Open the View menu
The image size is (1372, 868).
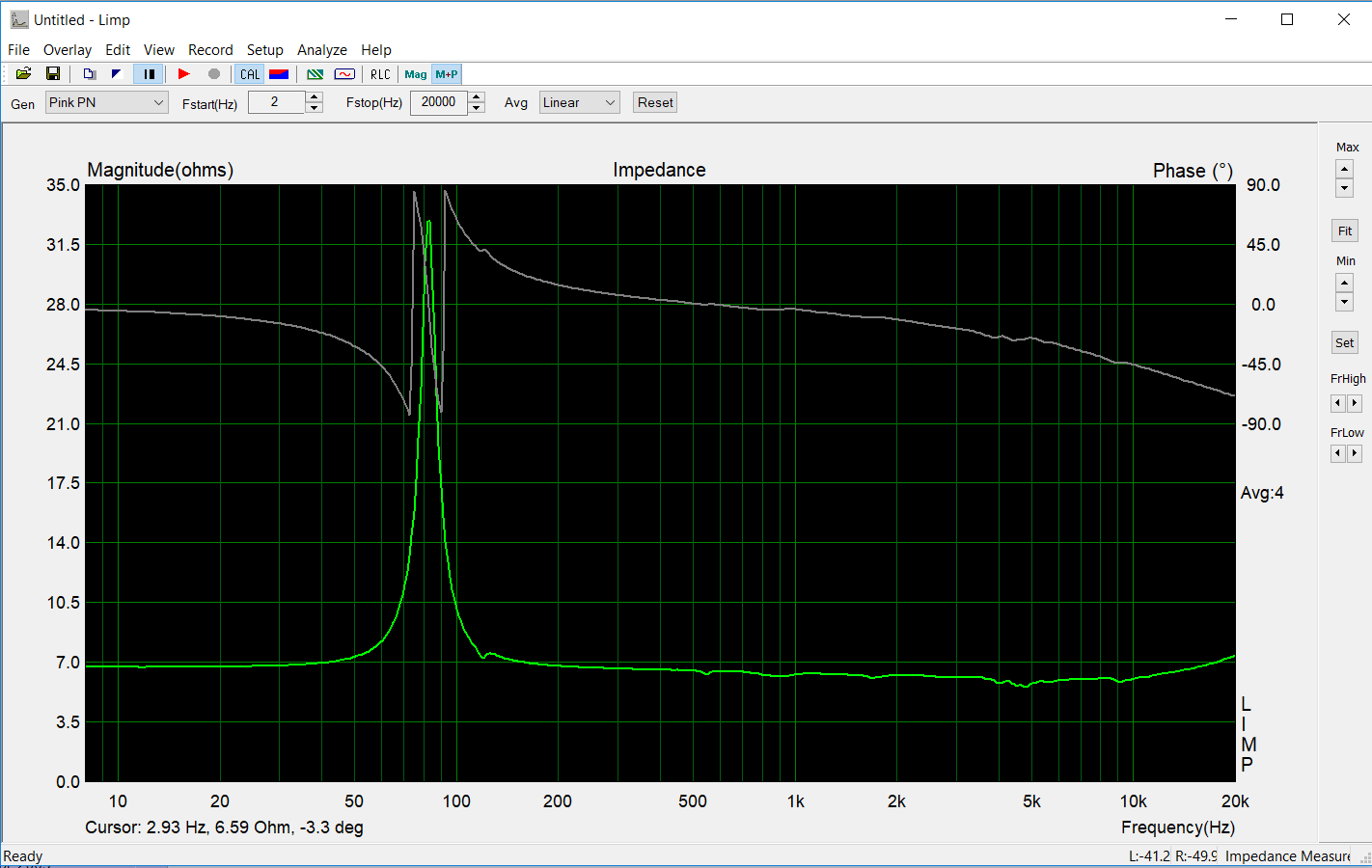tap(159, 50)
